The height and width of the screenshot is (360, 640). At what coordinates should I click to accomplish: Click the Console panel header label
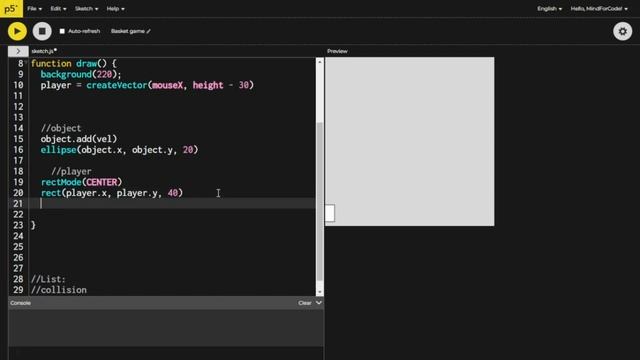point(20,303)
